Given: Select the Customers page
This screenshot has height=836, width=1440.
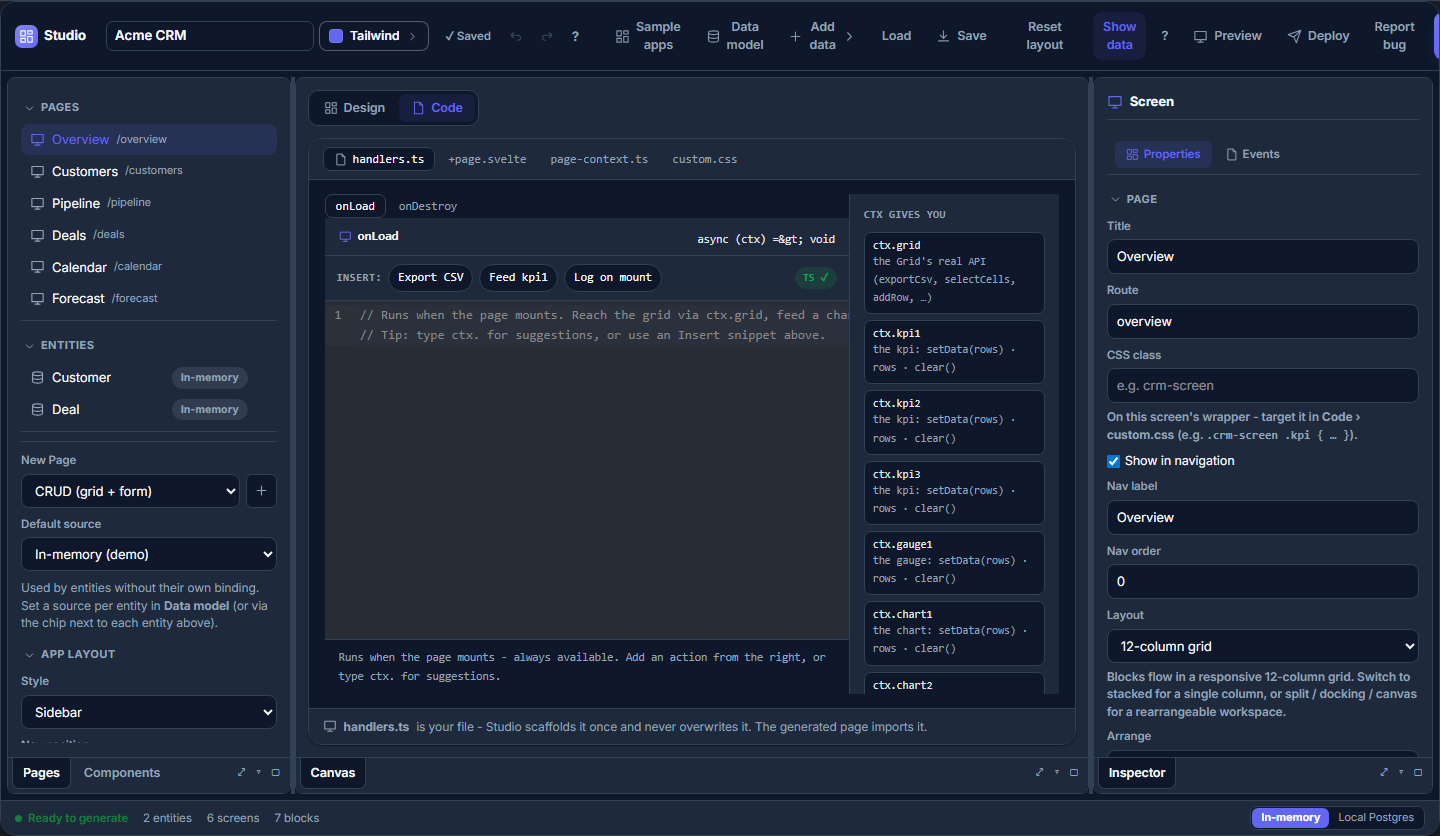Looking at the screenshot, I should [x=149, y=171].
